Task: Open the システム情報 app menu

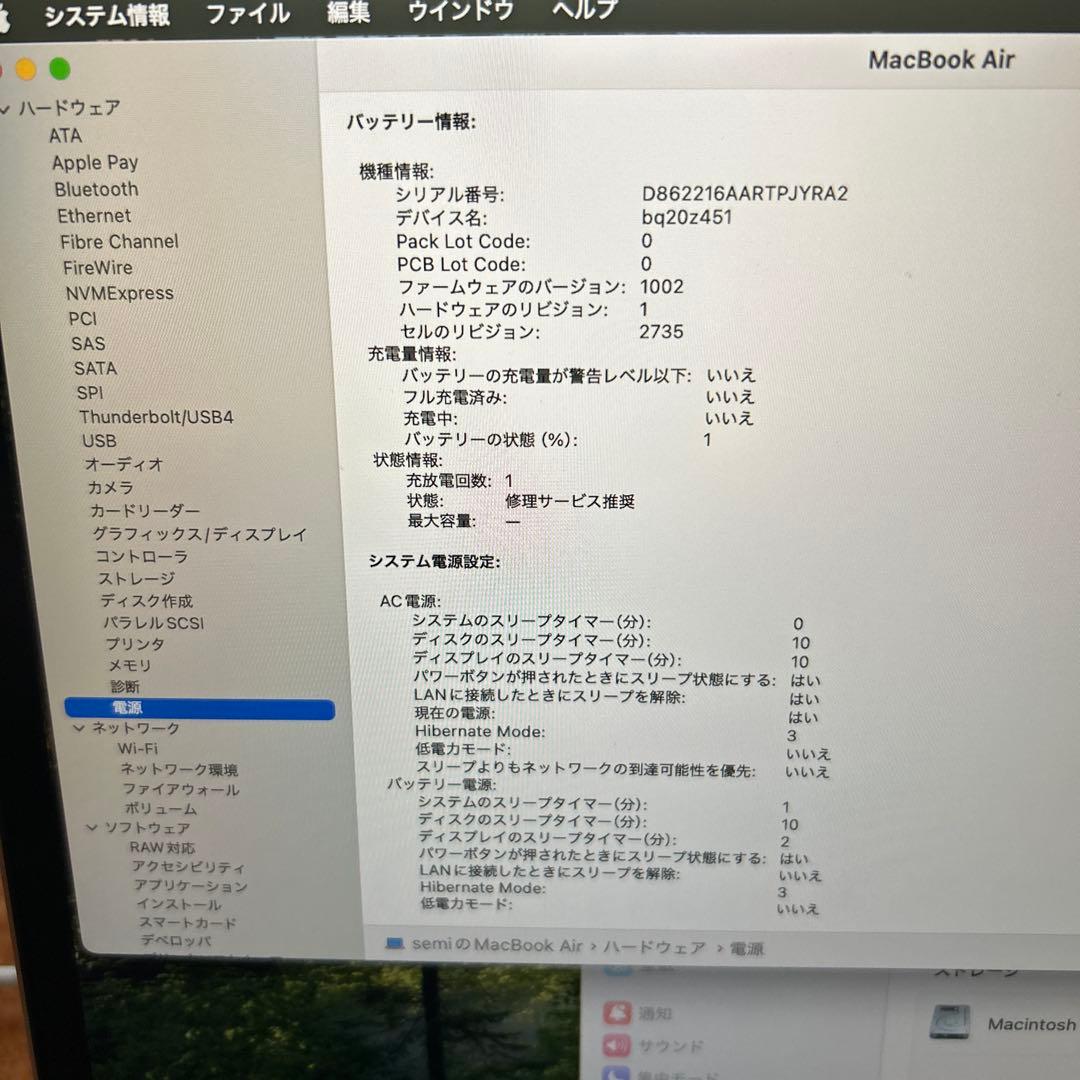Action: pos(107,14)
